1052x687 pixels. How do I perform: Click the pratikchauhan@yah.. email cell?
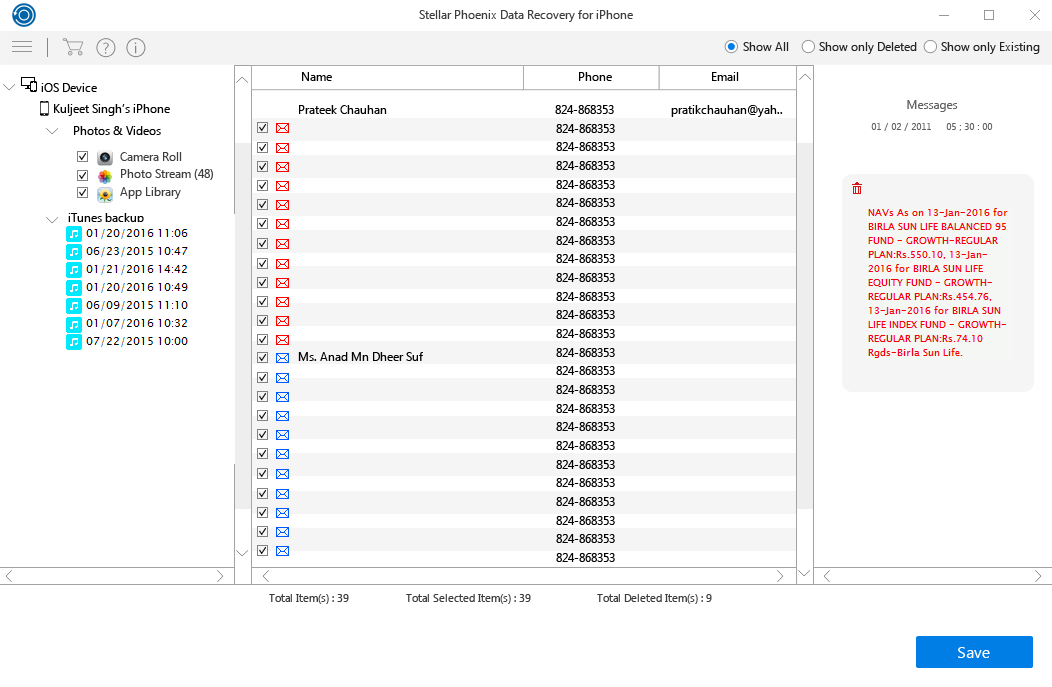(x=727, y=109)
